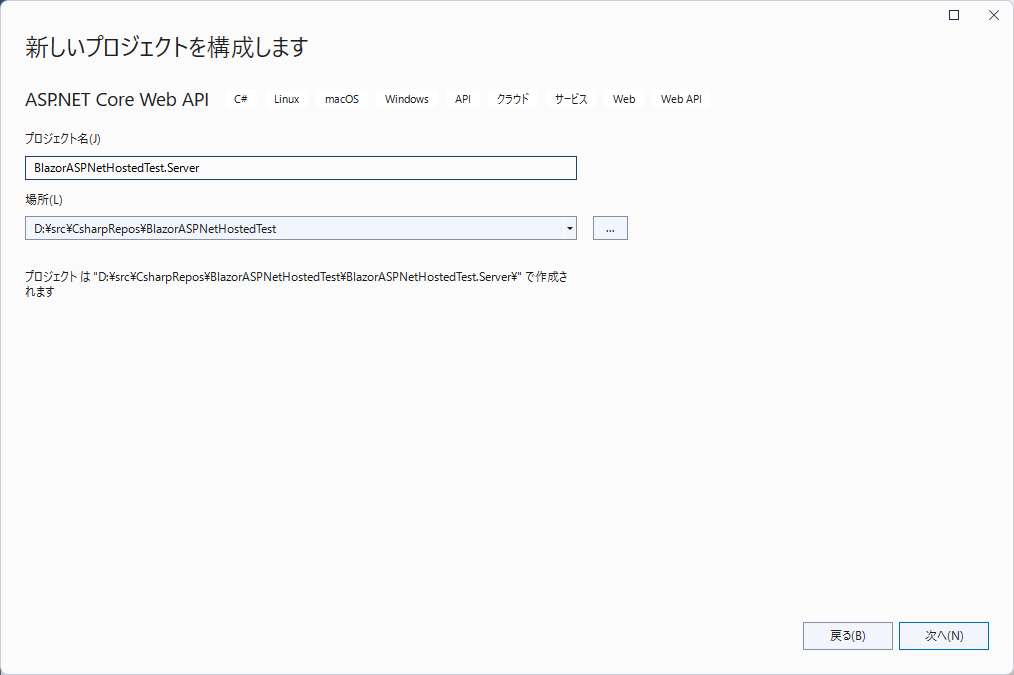Screen dimensions: 1014x675
Task: Click the macOS tag
Action: coord(341,99)
